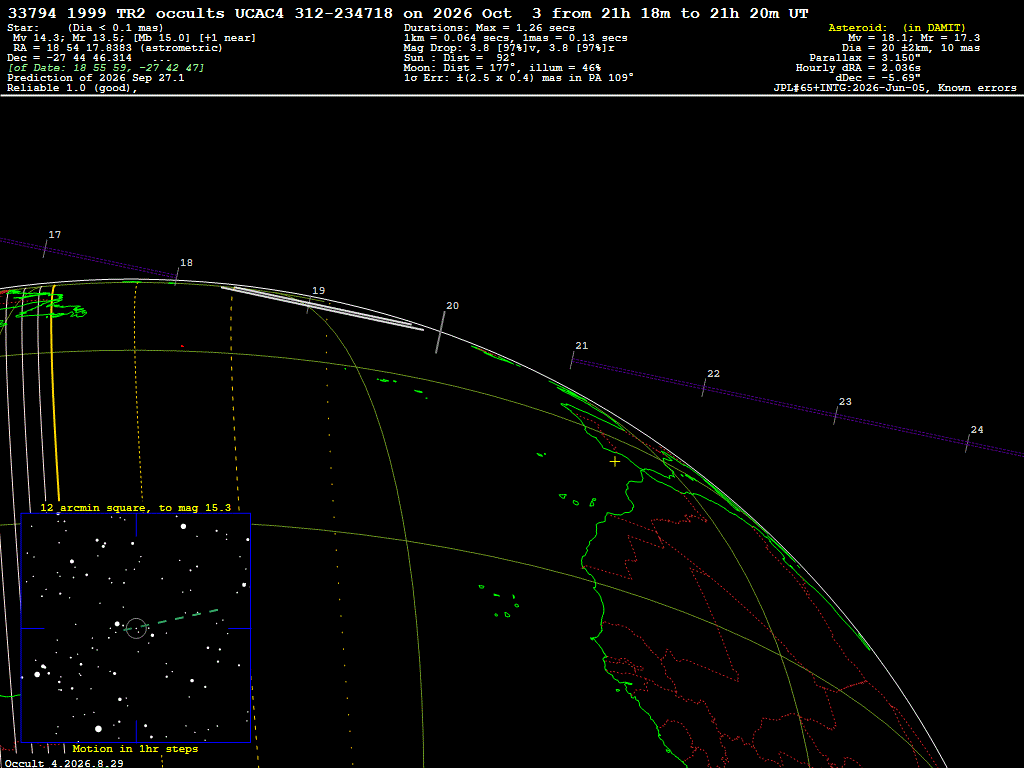Click the dashed green asteroid motion line
This screenshot has width=1024, height=768.
tap(171, 620)
